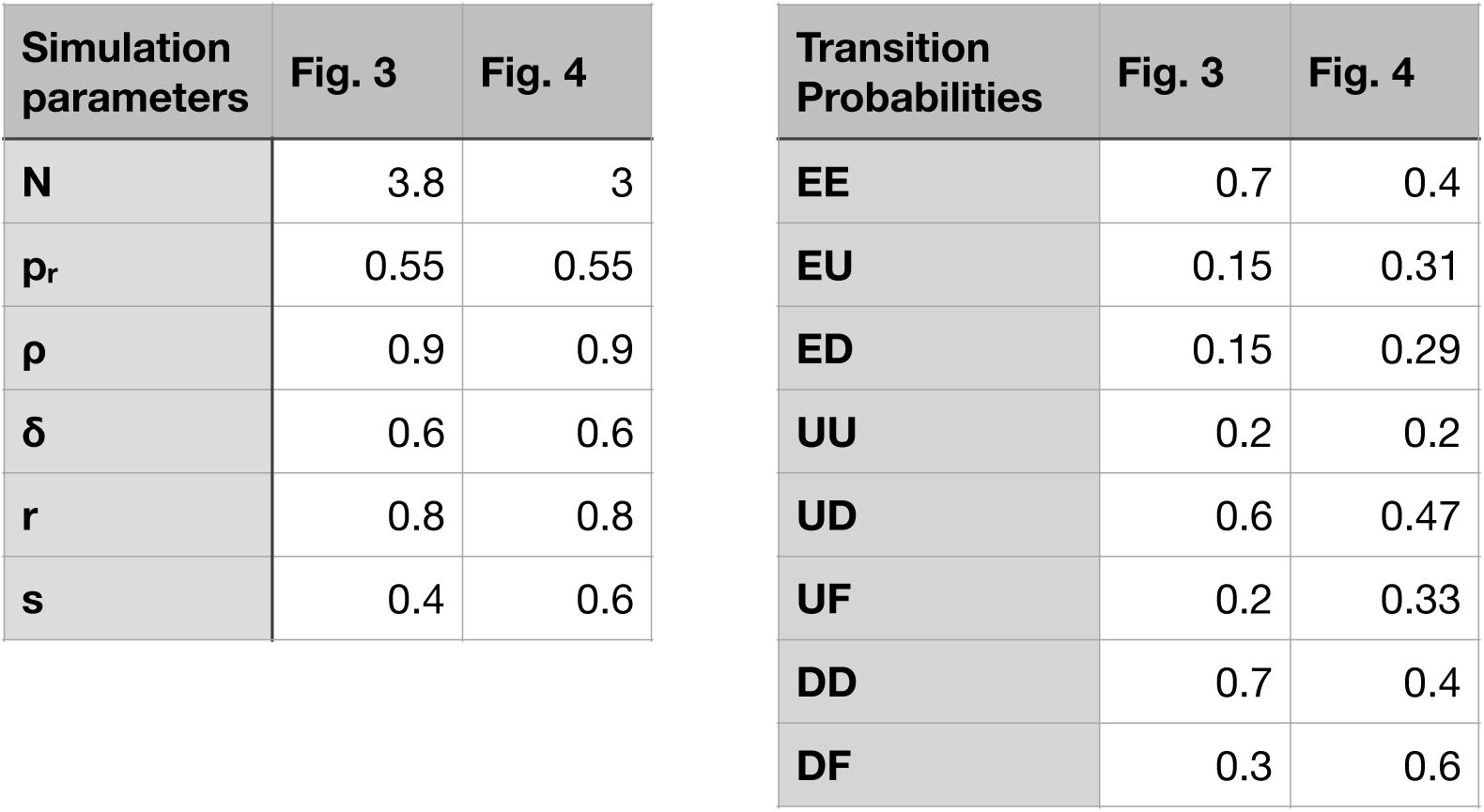Select the "Transition Probabilities" header cell
The width and height of the screenshot is (1484, 812).
pyautogui.click(x=937, y=72)
